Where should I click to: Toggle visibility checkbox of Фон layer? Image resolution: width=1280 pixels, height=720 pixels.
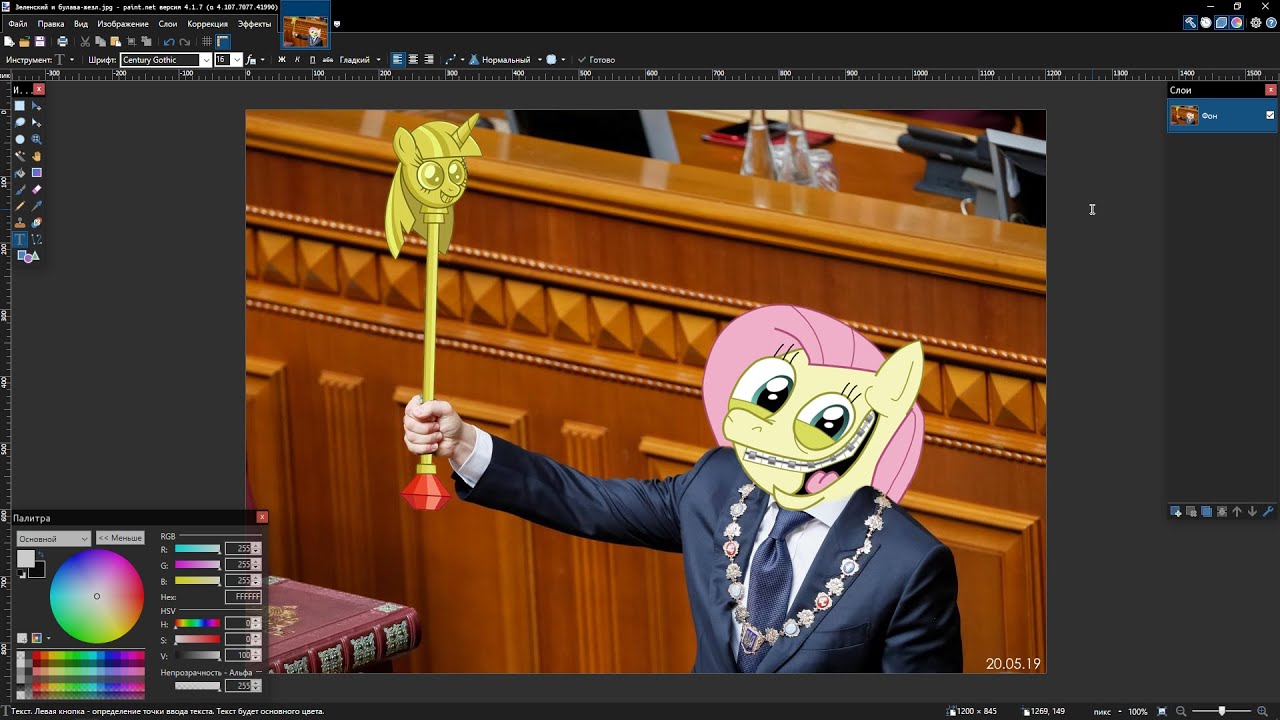tap(1270, 115)
